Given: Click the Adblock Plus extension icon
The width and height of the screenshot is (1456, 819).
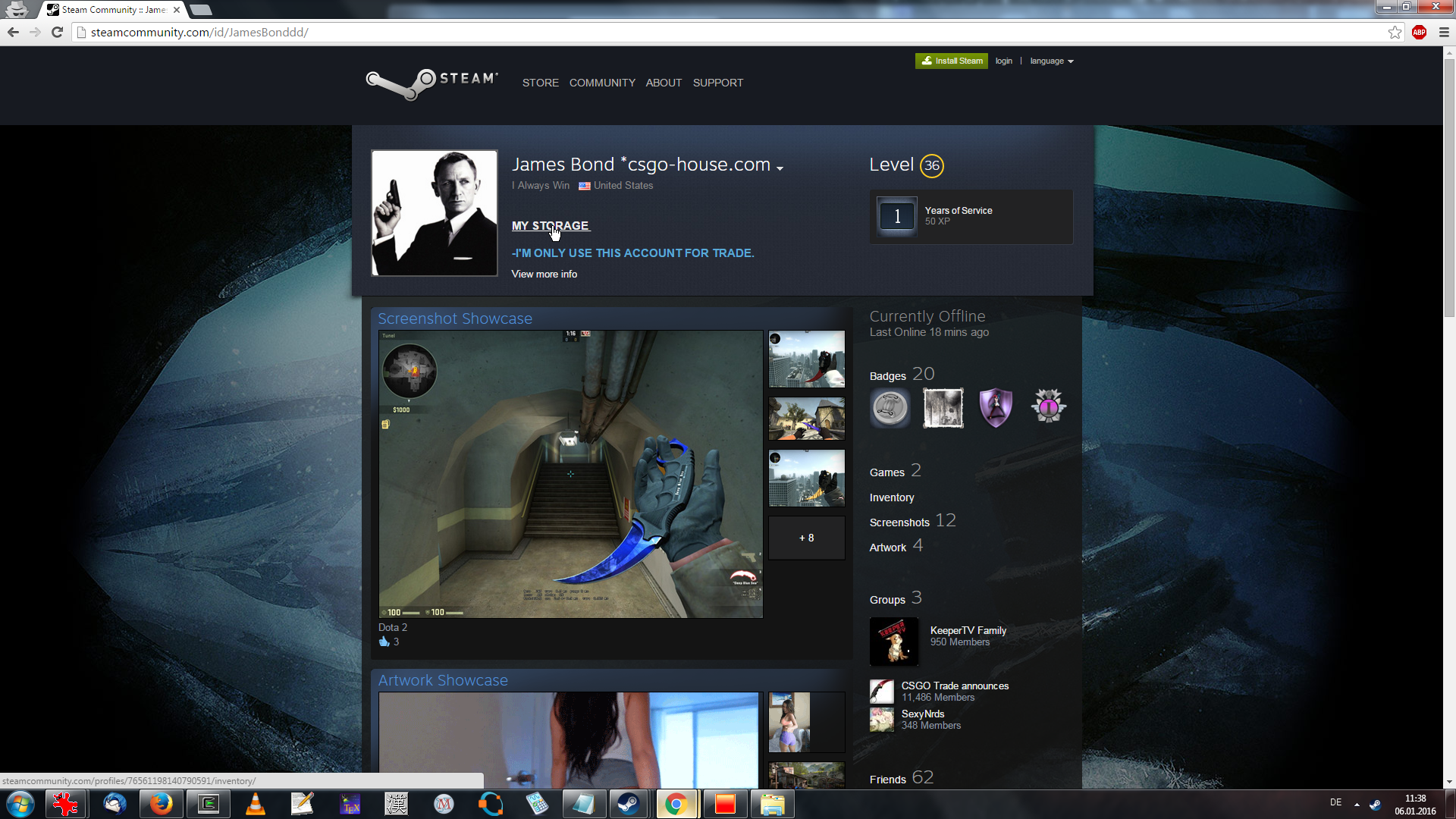Looking at the screenshot, I should tap(1419, 32).
